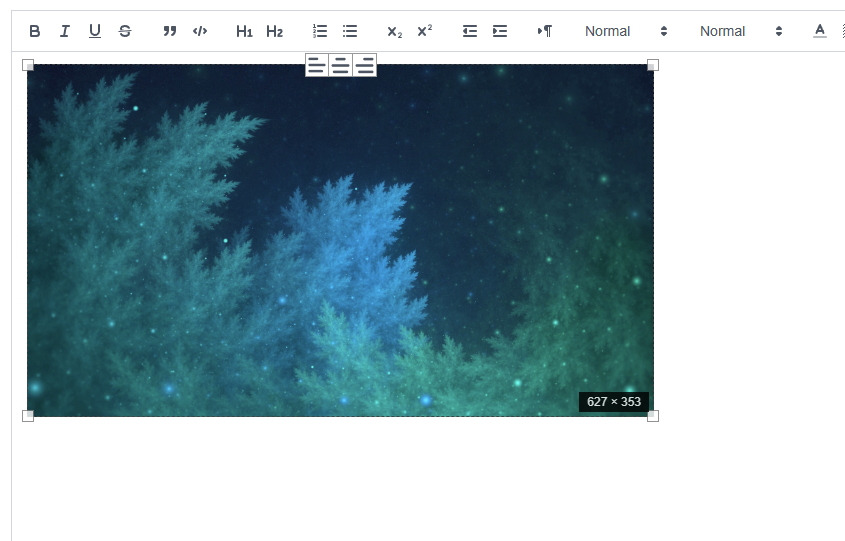Click the top-right image resize handle
The height and width of the screenshot is (541, 845).
pyautogui.click(x=653, y=65)
